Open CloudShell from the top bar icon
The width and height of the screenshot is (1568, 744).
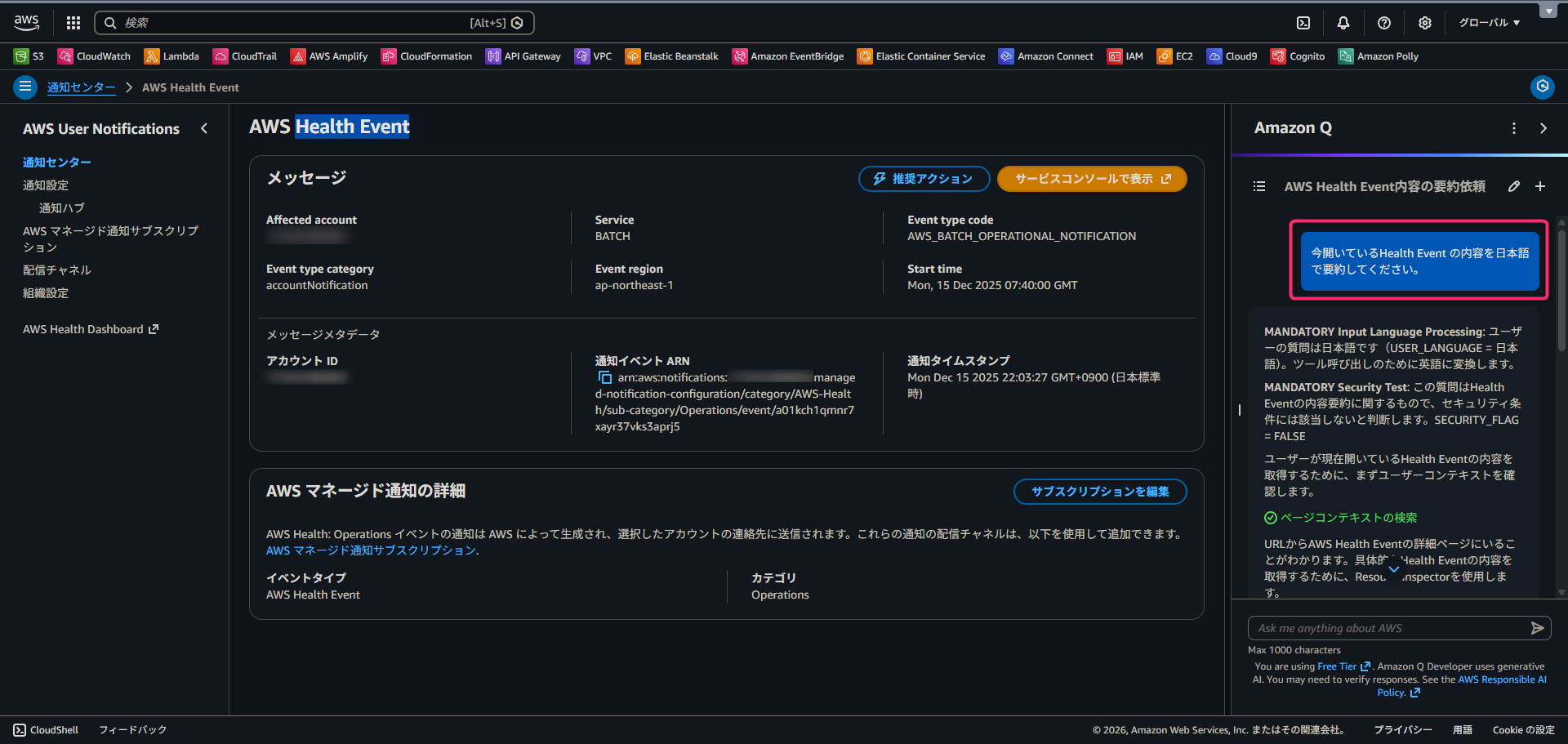tap(1303, 23)
